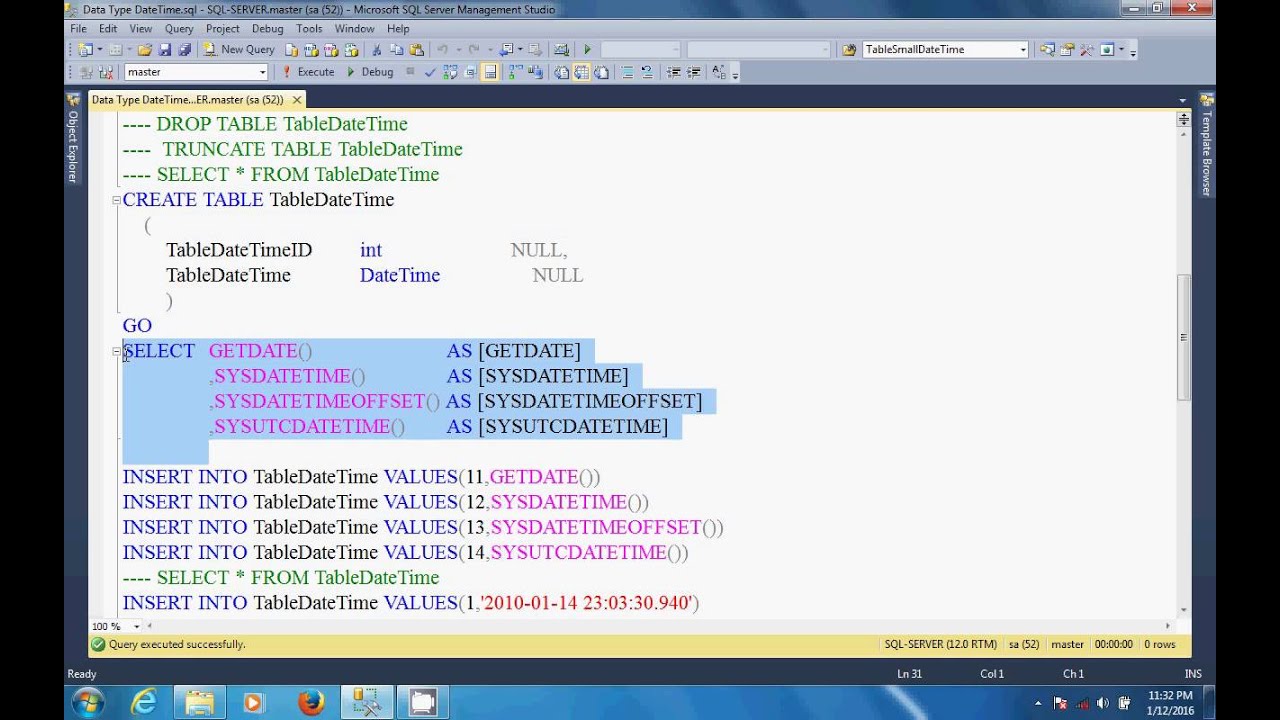This screenshot has width=1280, height=720.
Task: Open the Toolbox wrench icon
Action: tap(1086, 49)
